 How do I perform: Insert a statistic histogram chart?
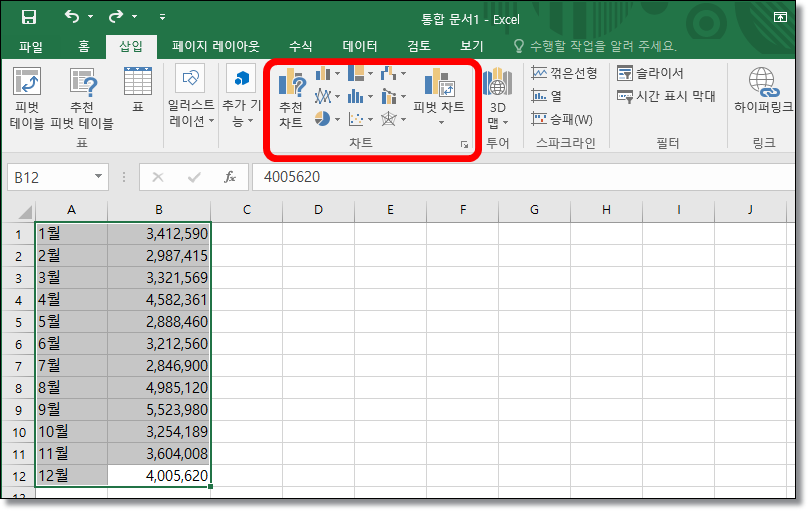[x=360, y=96]
